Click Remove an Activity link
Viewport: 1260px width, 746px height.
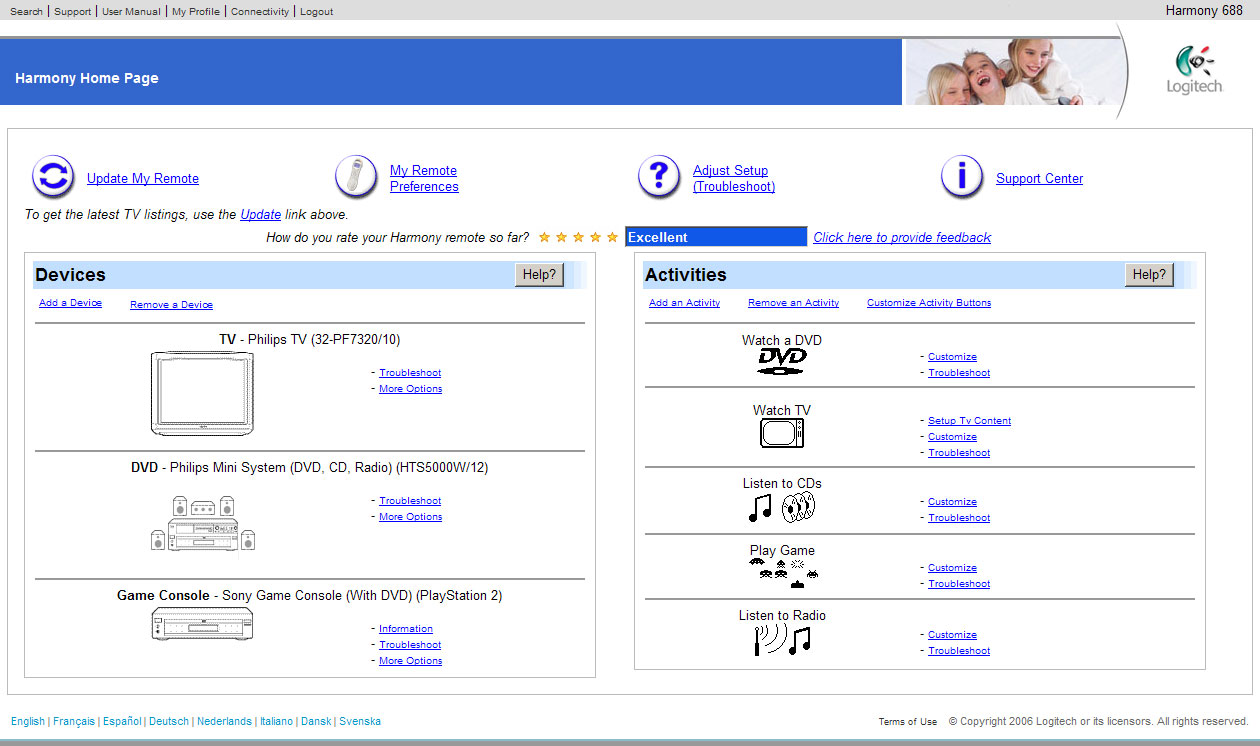coord(793,303)
